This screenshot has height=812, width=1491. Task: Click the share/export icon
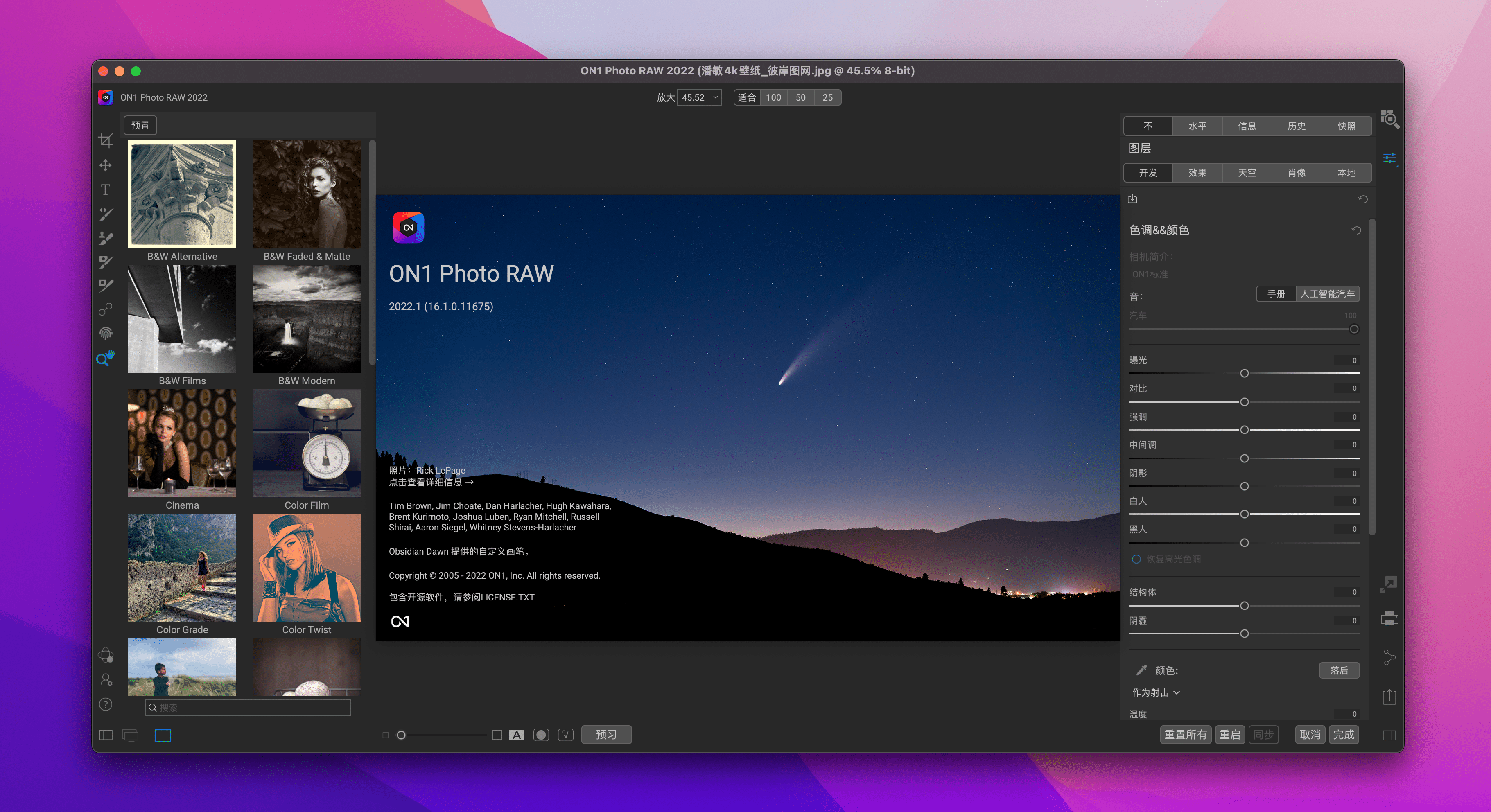[1389, 696]
